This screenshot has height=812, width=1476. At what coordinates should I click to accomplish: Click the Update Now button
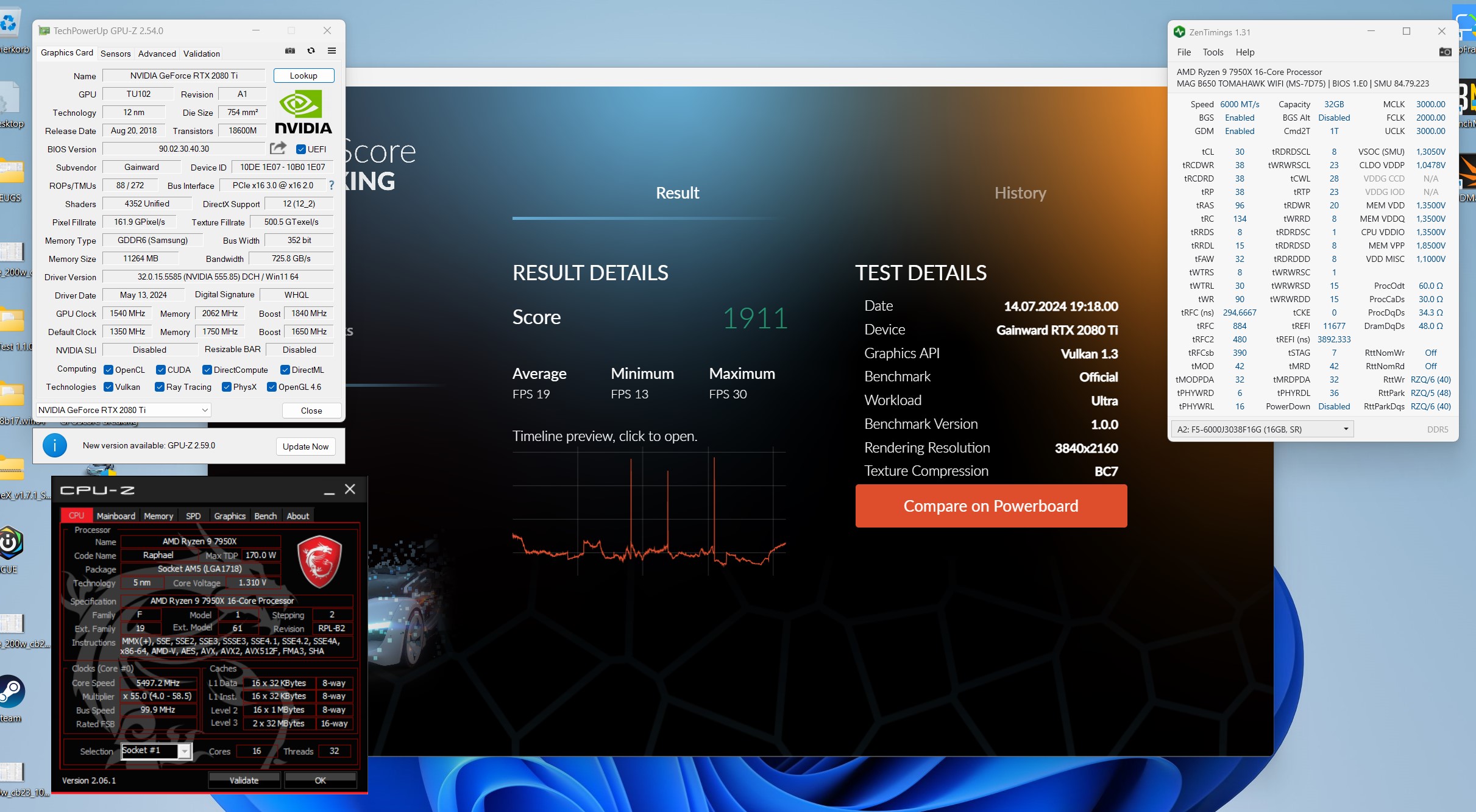[305, 447]
